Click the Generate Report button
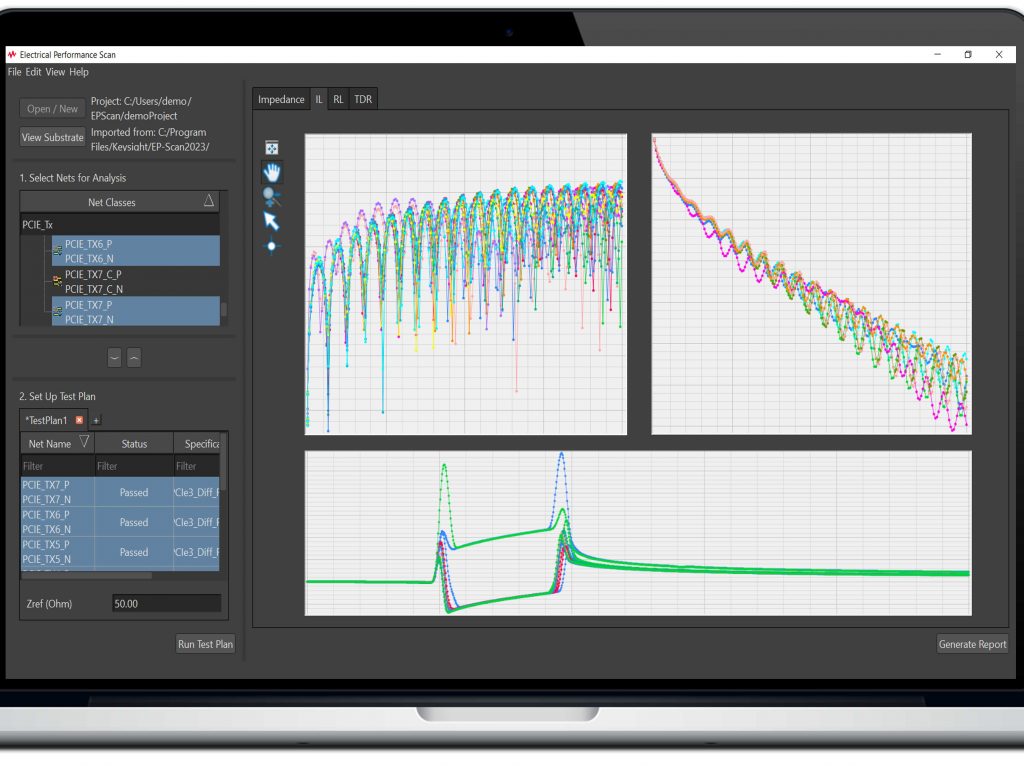This screenshot has width=1024, height=768. (x=971, y=644)
